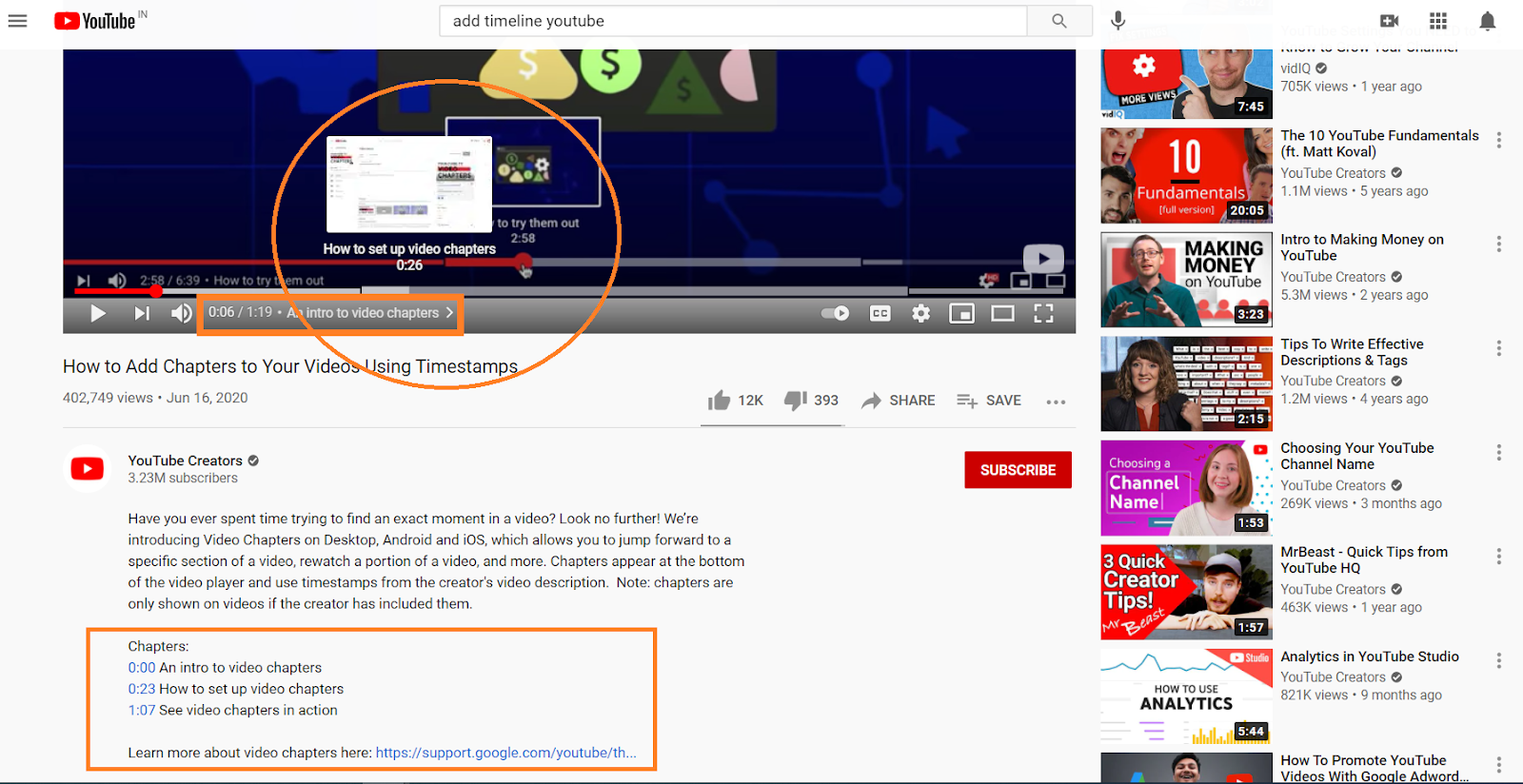
Task: Click the create video camera icon
Action: pyautogui.click(x=1389, y=21)
